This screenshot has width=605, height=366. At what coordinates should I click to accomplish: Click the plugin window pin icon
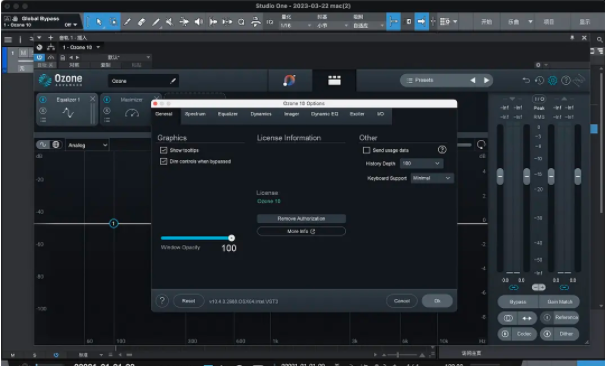click(x=572, y=37)
